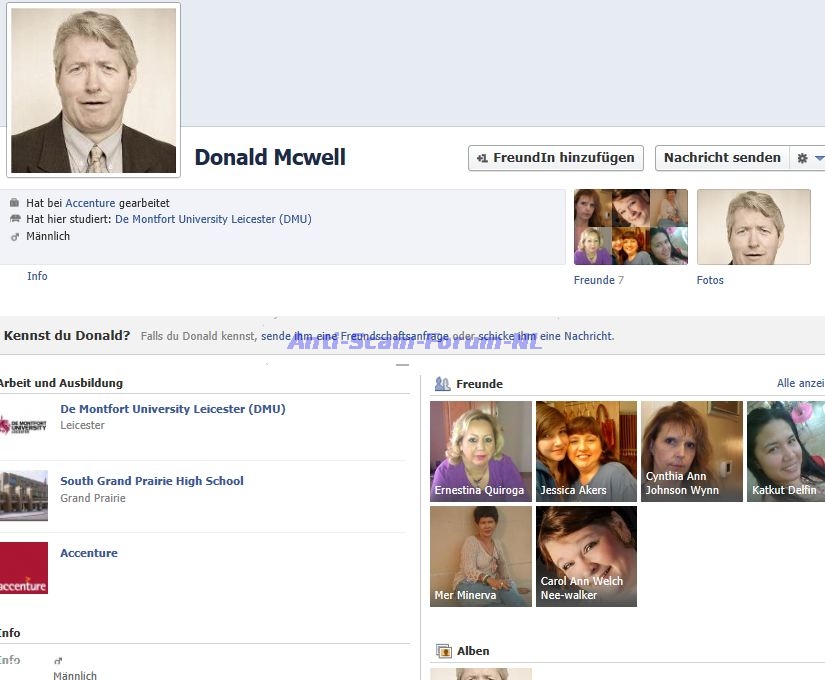Click the Accenture logo icon
This screenshot has height=680, width=825.
coord(24,568)
